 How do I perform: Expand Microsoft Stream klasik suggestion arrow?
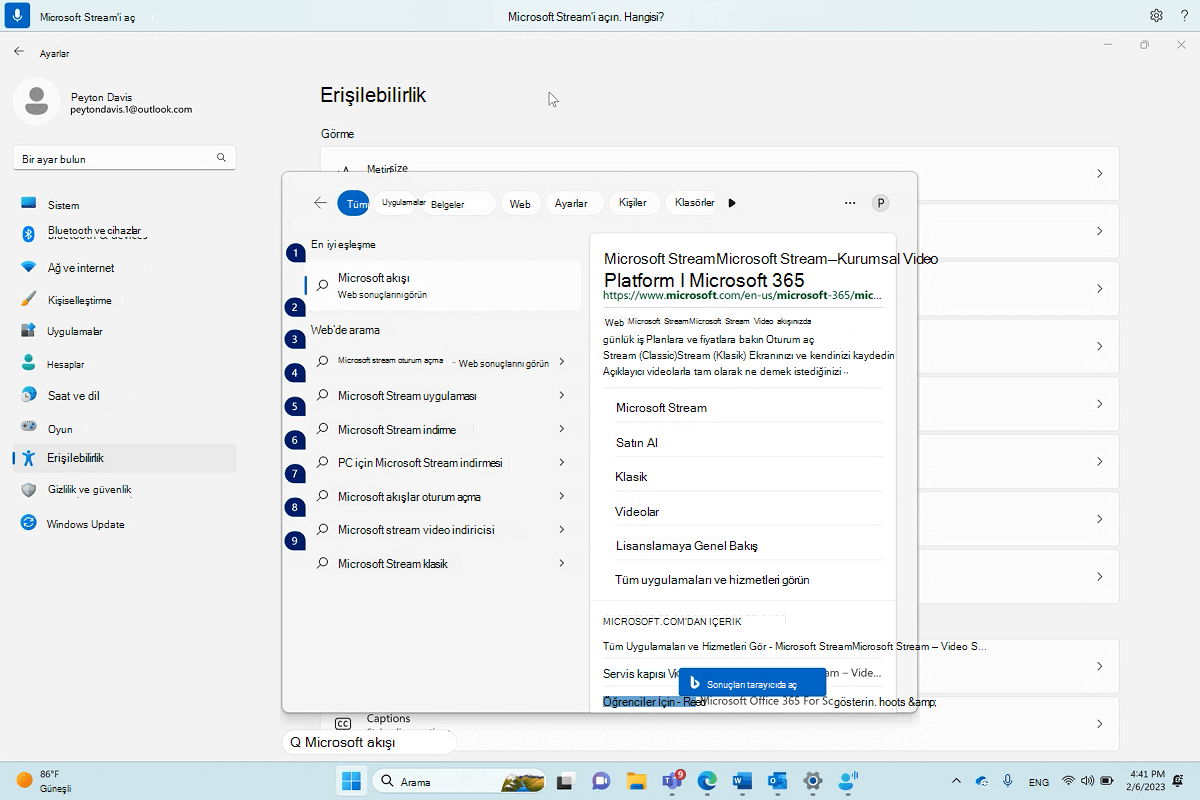562,563
